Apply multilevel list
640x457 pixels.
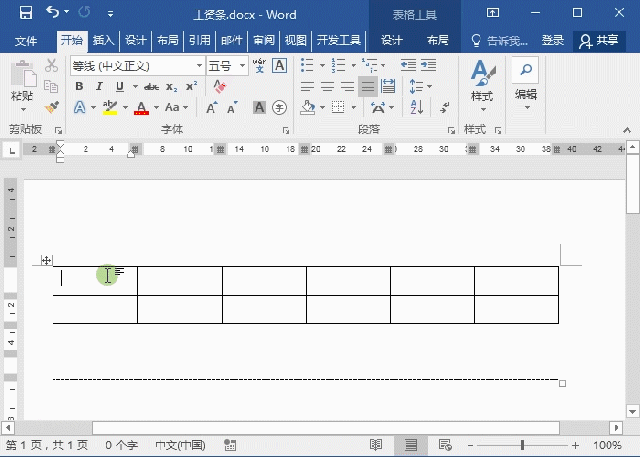pos(370,65)
